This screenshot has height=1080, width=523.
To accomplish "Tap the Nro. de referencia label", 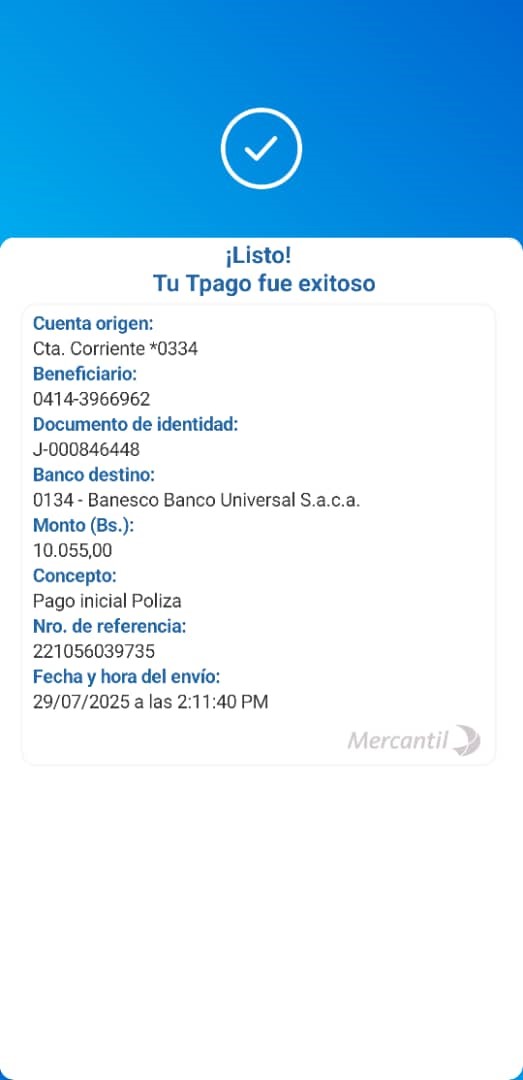I will [x=110, y=626].
